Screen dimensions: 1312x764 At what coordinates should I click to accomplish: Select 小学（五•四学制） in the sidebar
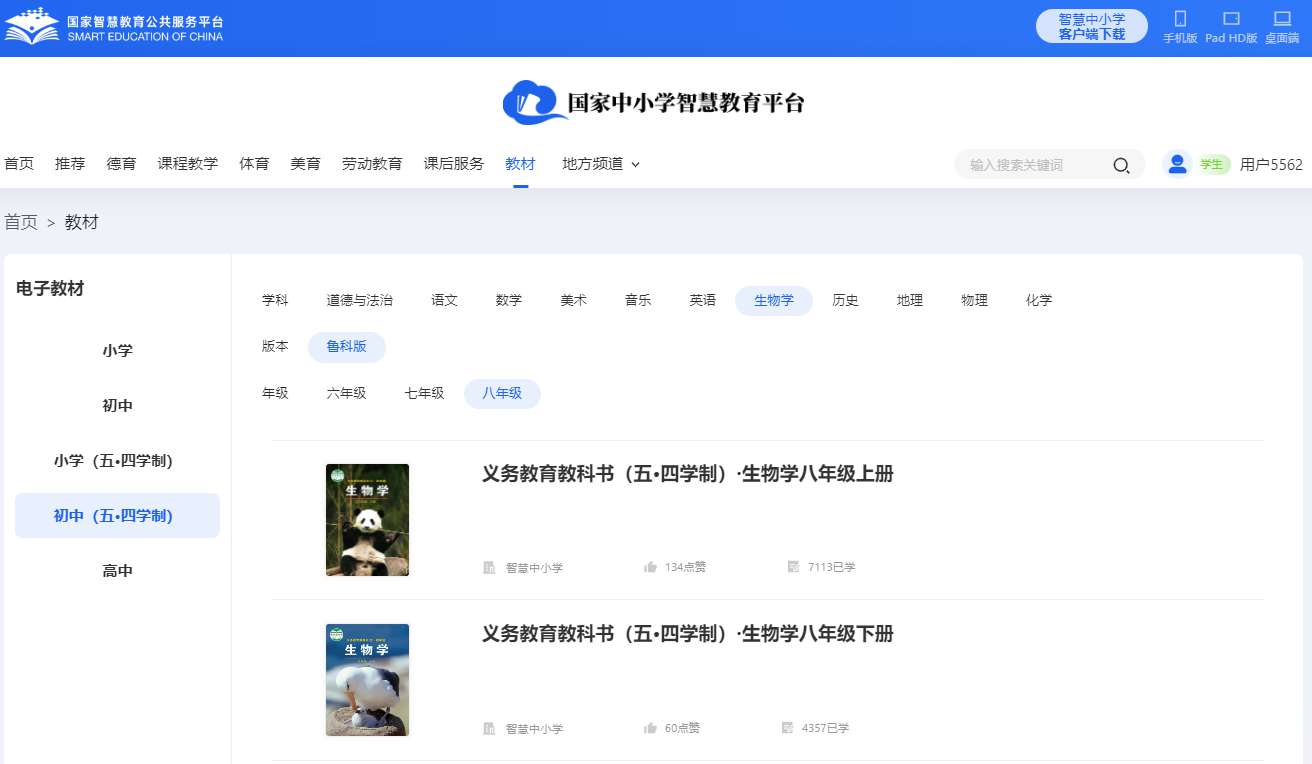(117, 461)
